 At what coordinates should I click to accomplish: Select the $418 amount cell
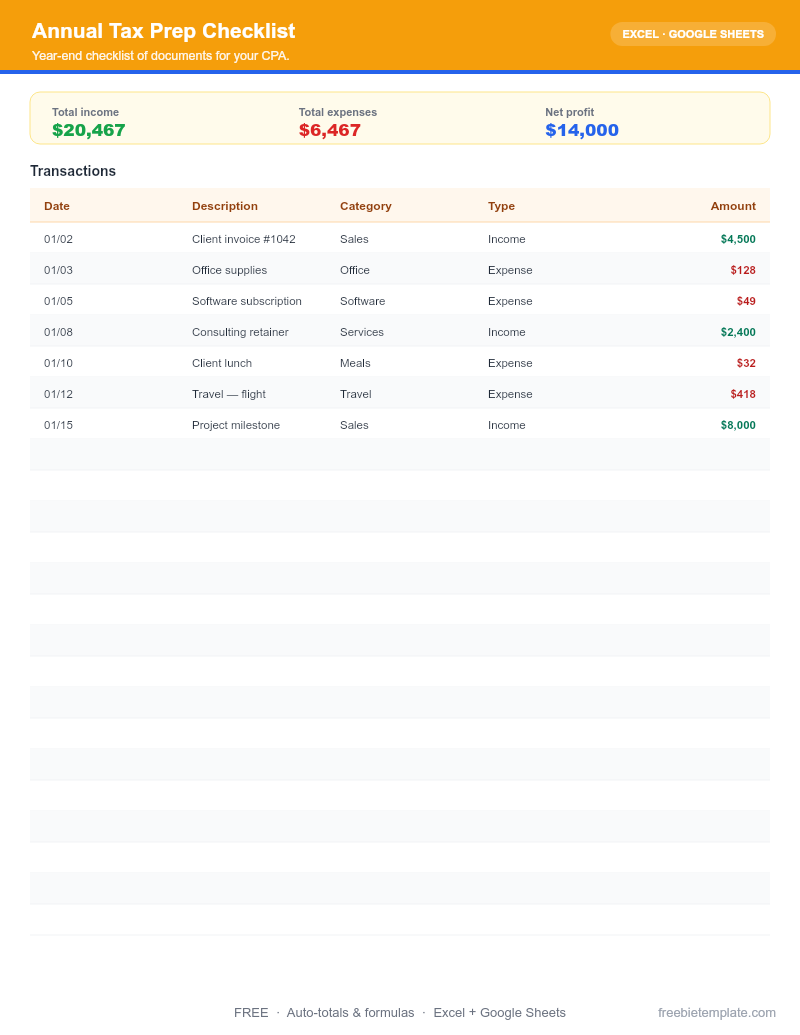[743, 394]
